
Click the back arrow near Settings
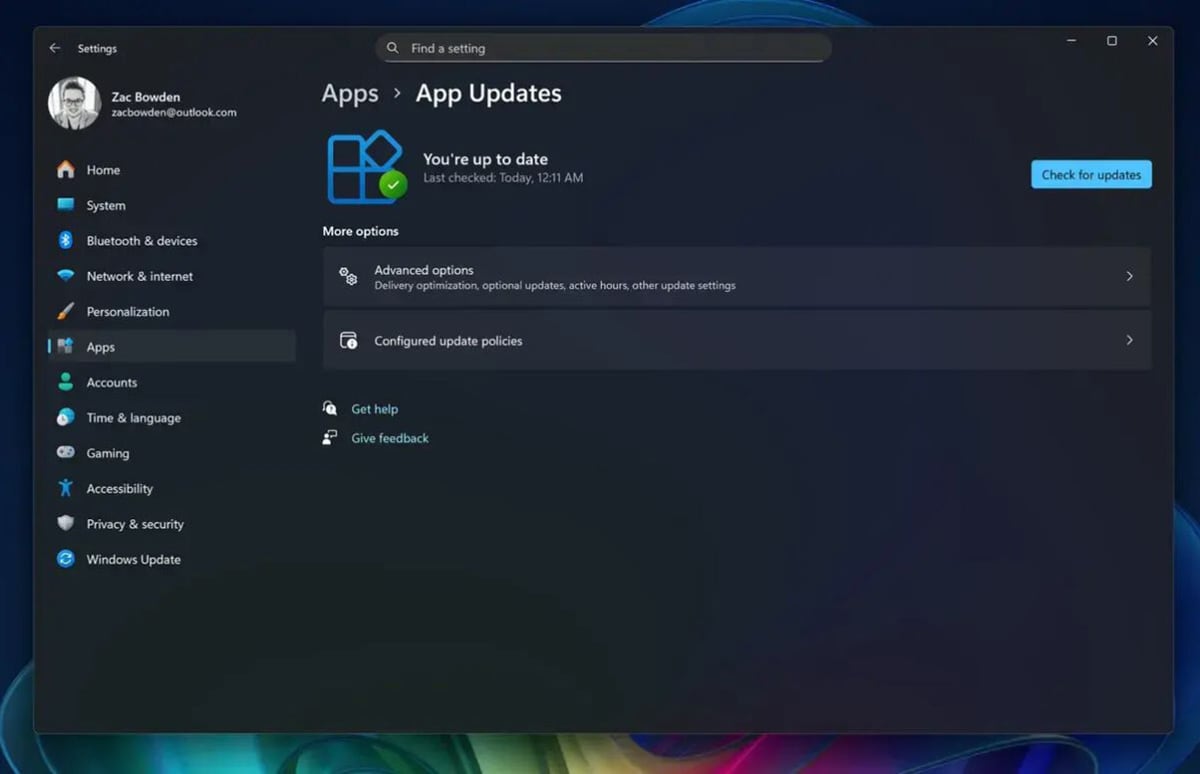click(55, 47)
